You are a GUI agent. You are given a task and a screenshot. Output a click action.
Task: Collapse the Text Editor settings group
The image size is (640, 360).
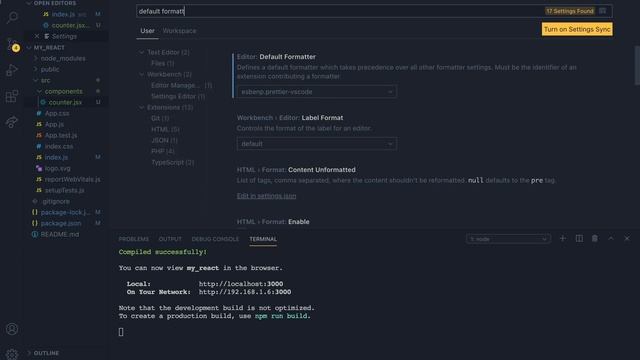tap(142, 52)
